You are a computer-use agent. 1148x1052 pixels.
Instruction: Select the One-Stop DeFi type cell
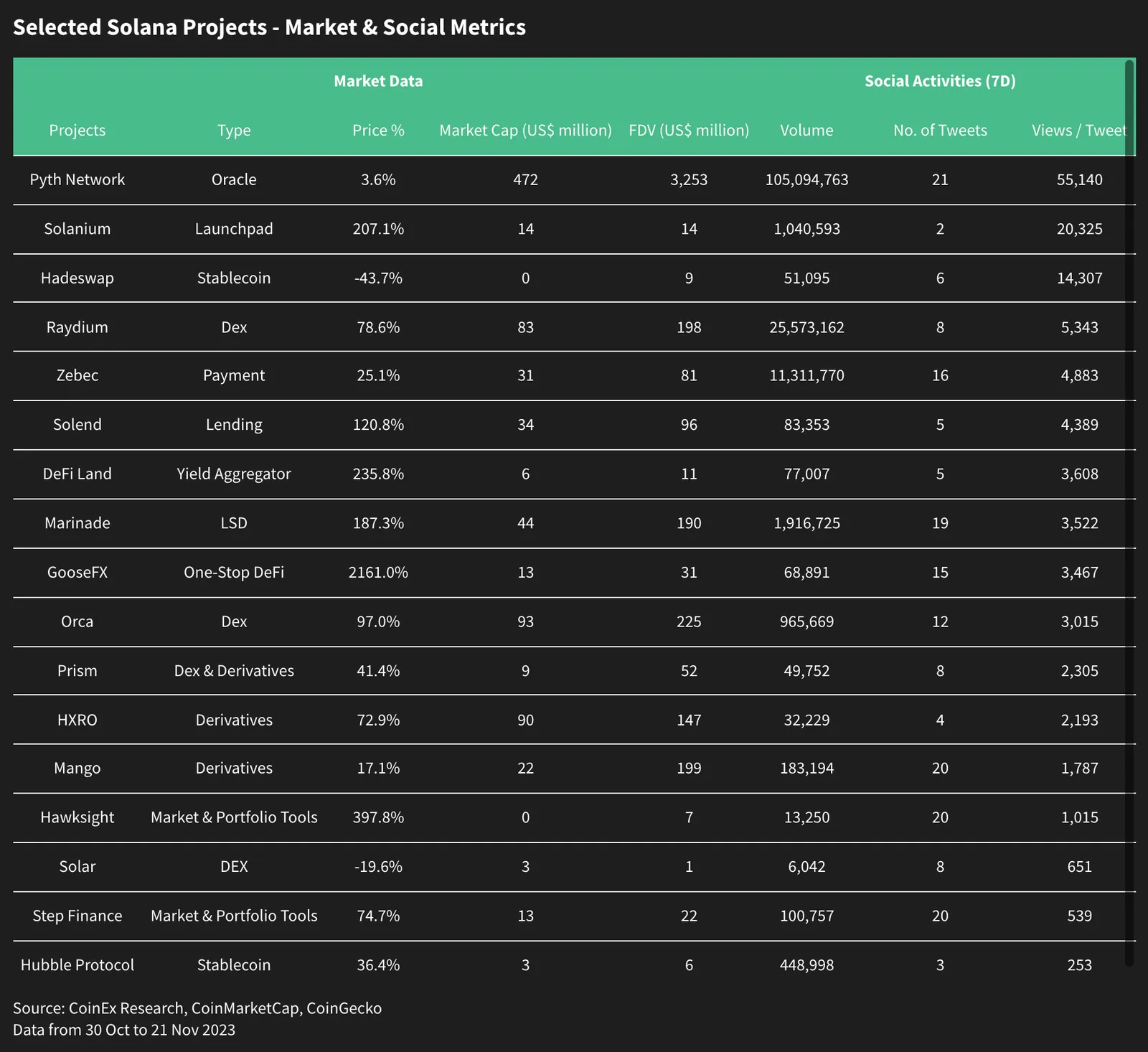pyautogui.click(x=234, y=572)
